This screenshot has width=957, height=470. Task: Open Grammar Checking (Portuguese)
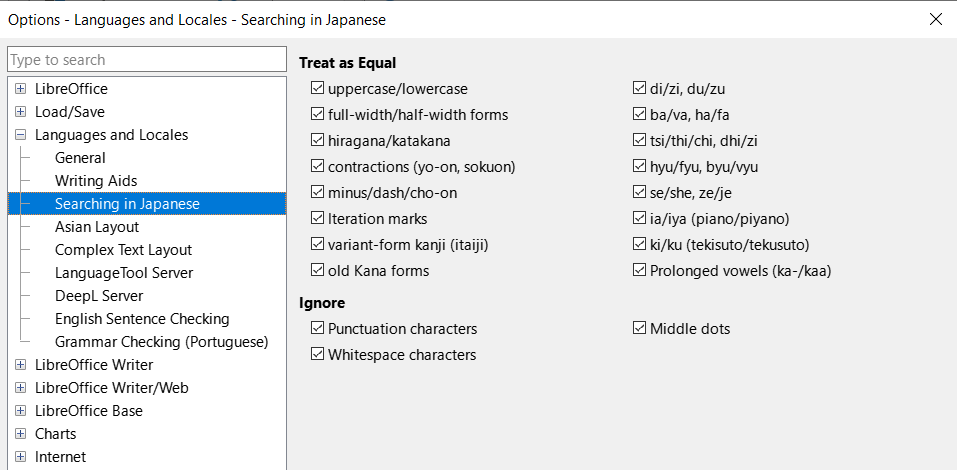(x=162, y=342)
